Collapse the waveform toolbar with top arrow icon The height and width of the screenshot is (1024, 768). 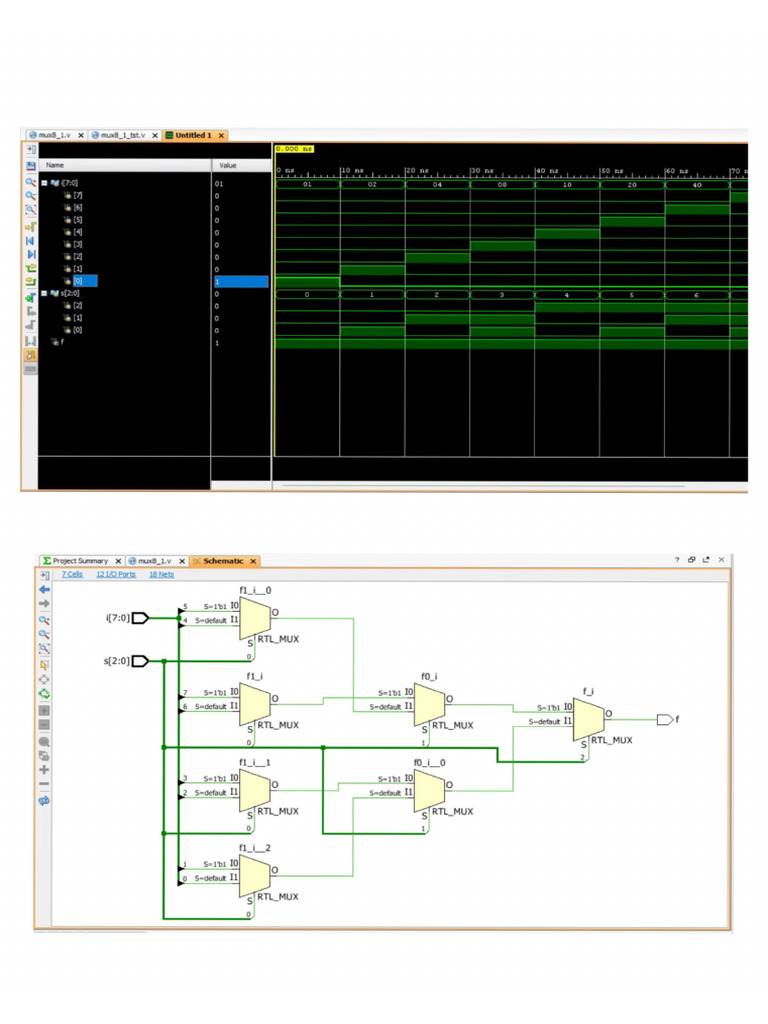tap(31, 150)
